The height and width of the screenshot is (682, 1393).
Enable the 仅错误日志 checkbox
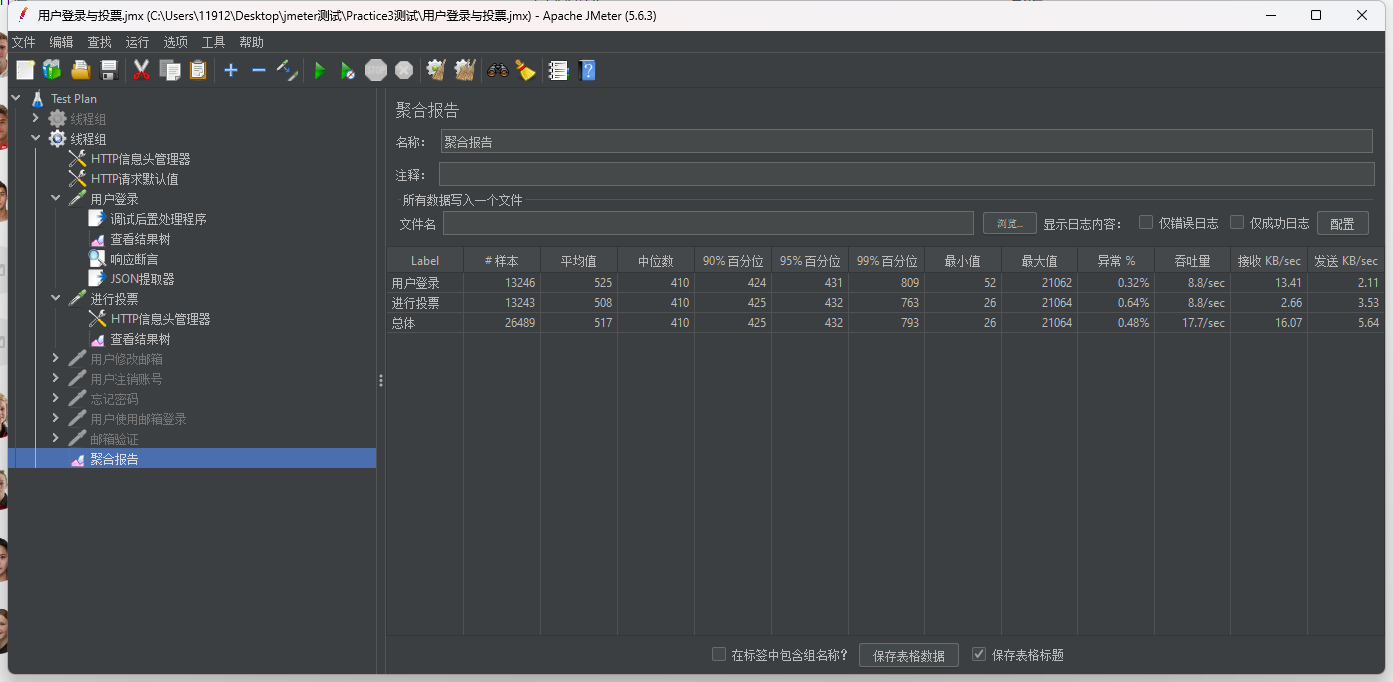coord(1146,222)
